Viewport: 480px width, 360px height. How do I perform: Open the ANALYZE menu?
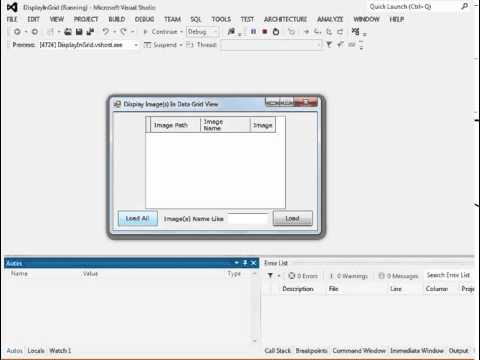point(330,19)
